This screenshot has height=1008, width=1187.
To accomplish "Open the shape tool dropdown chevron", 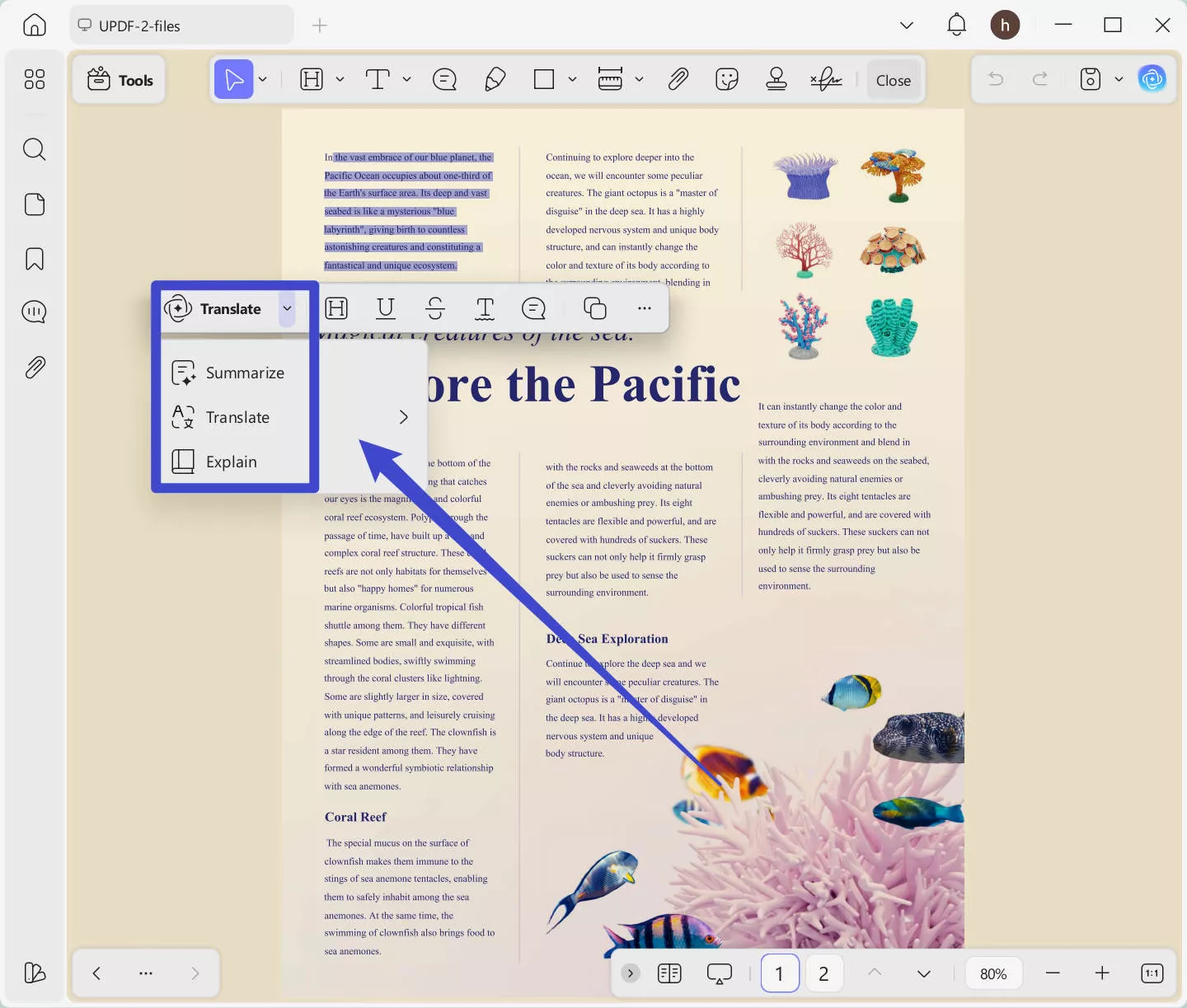I will 573,79.
